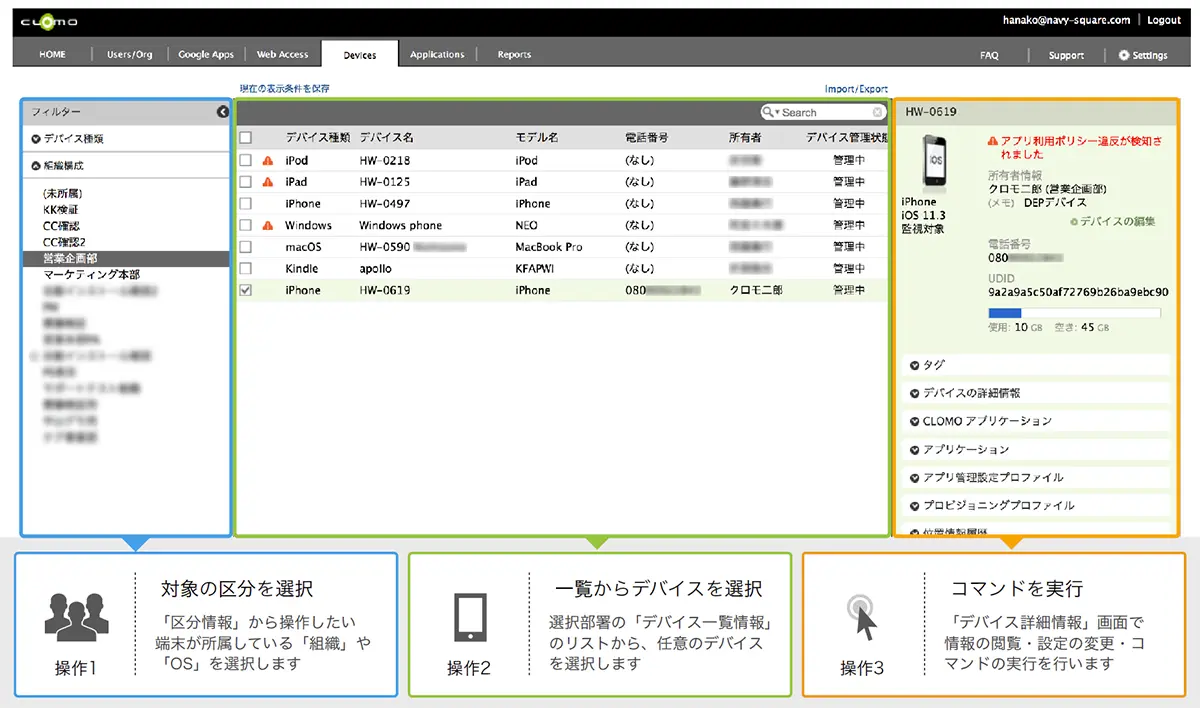Image resolution: width=1200 pixels, height=708 pixels.
Task: Select KK検証 in organization tree
Action: [x=61, y=210]
